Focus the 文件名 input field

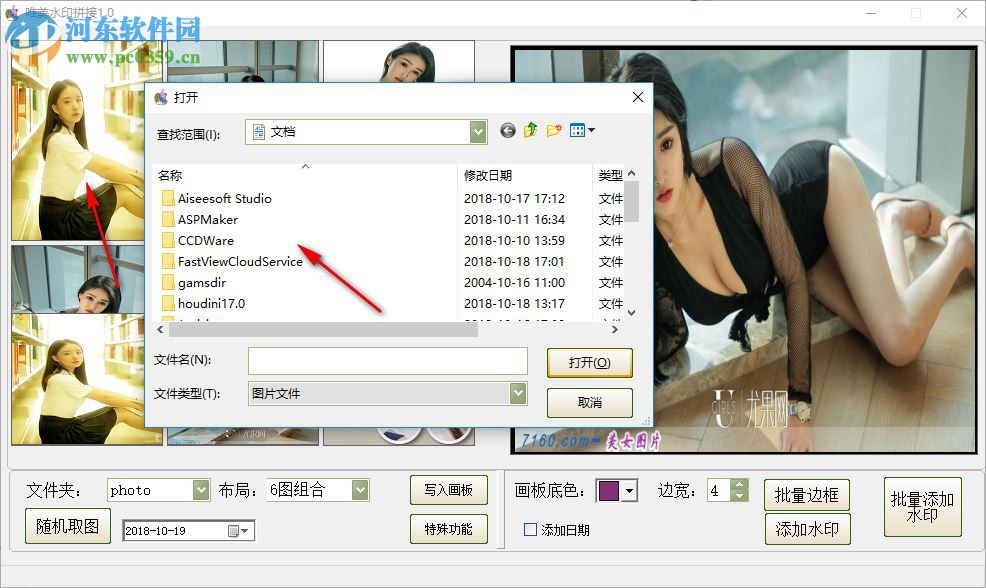point(387,360)
